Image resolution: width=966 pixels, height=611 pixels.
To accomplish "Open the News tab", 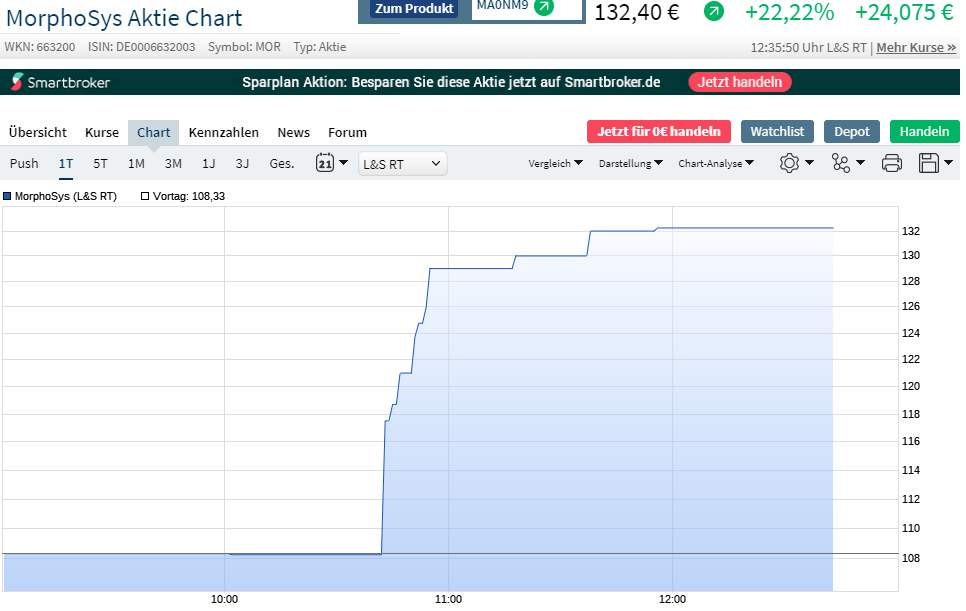I will [x=293, y=132].
